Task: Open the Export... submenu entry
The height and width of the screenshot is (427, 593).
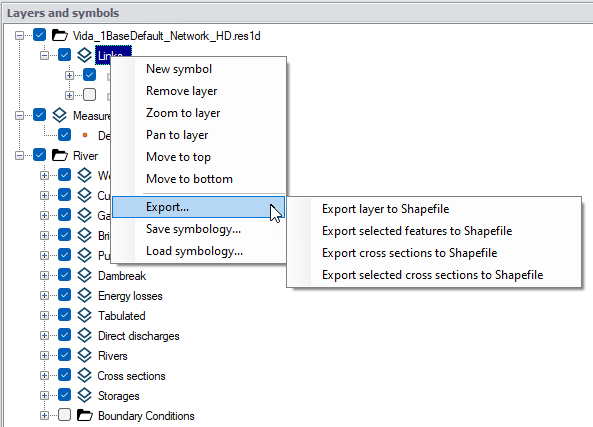Action: tap(199, 207)
